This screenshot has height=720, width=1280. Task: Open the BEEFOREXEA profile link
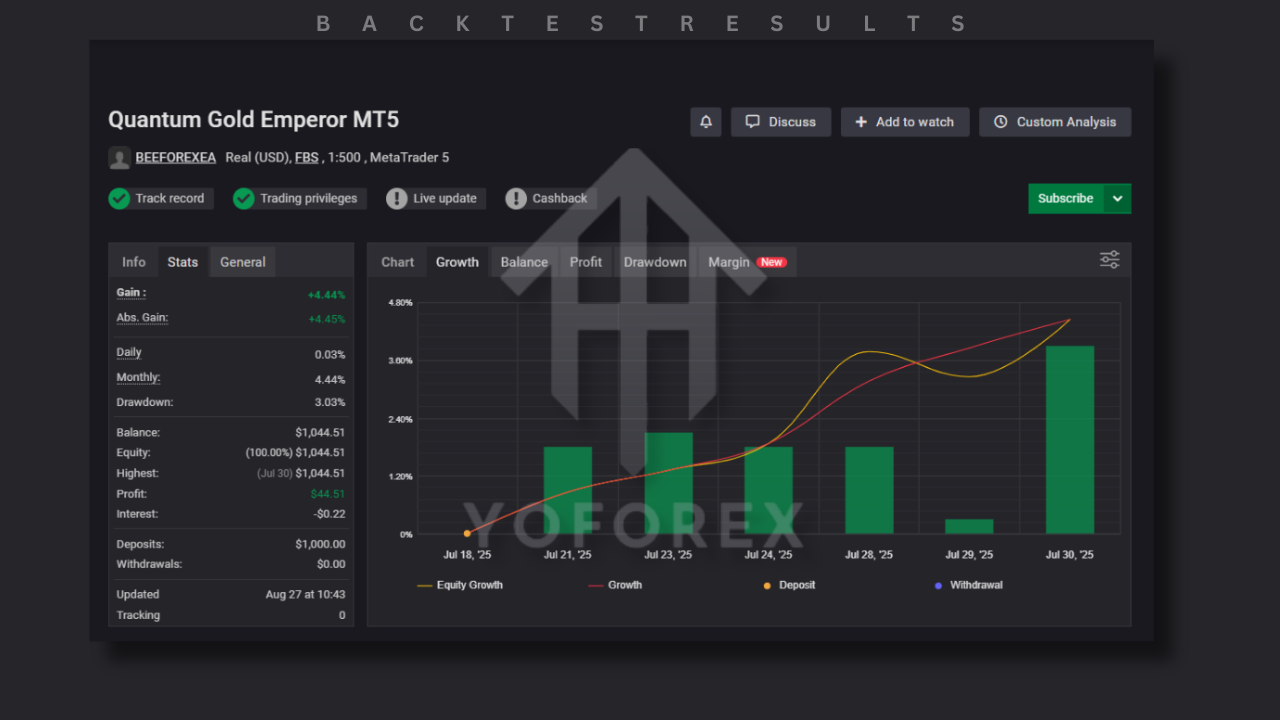point(176,158)
